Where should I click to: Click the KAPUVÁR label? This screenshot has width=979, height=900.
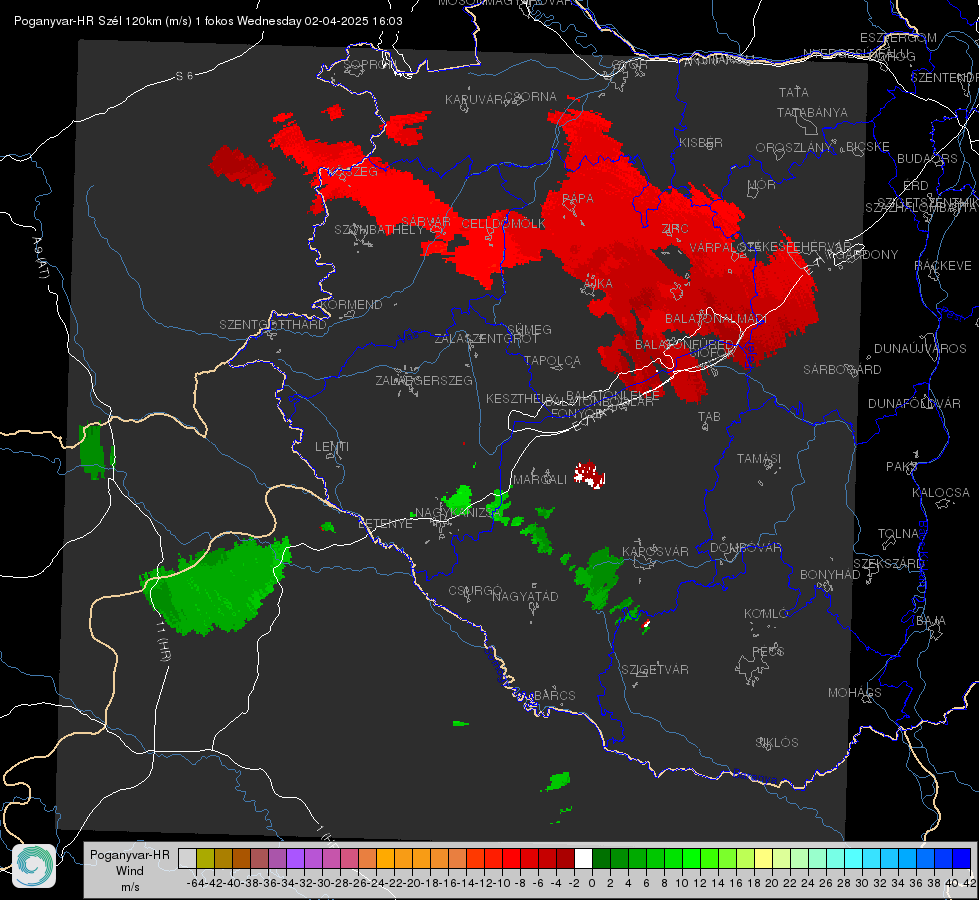(474, 100)
